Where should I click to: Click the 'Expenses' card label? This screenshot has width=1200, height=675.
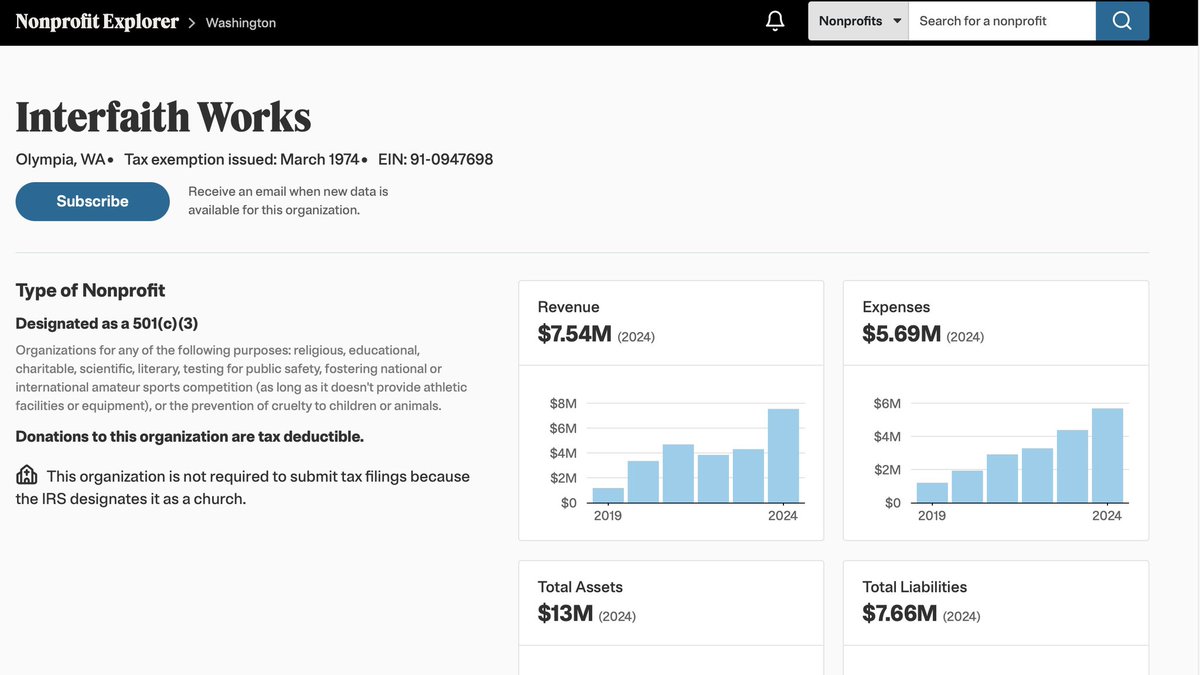896,307
